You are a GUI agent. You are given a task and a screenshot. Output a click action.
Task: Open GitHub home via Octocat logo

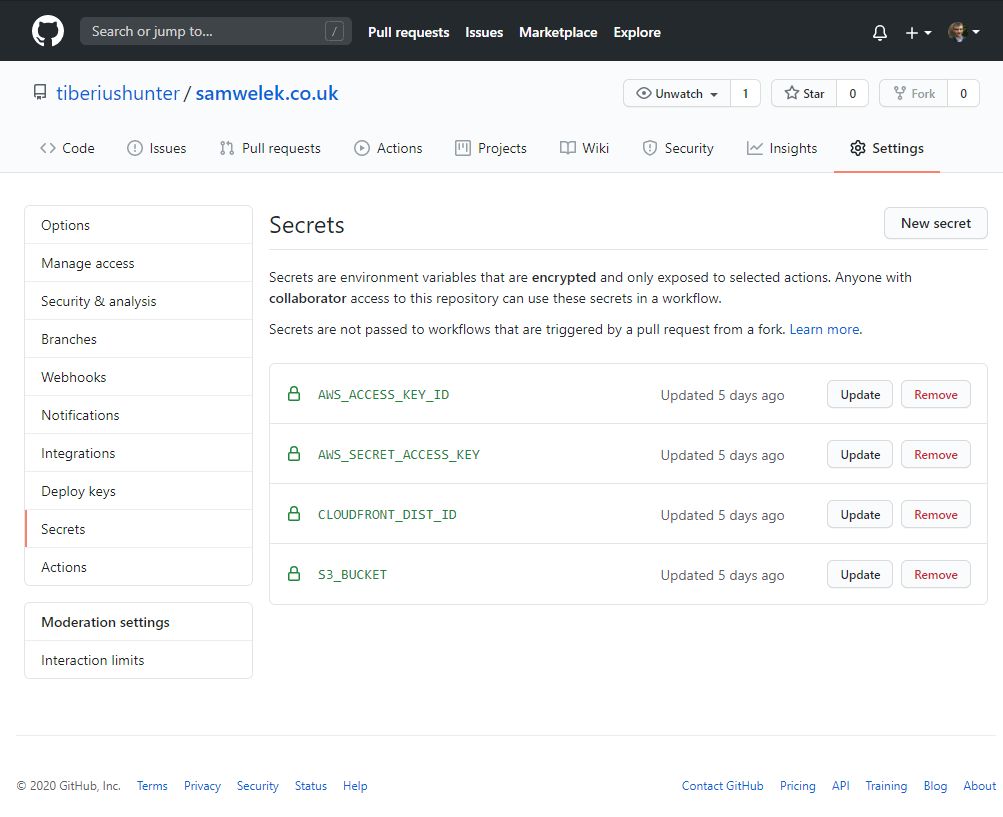(48, 31)
